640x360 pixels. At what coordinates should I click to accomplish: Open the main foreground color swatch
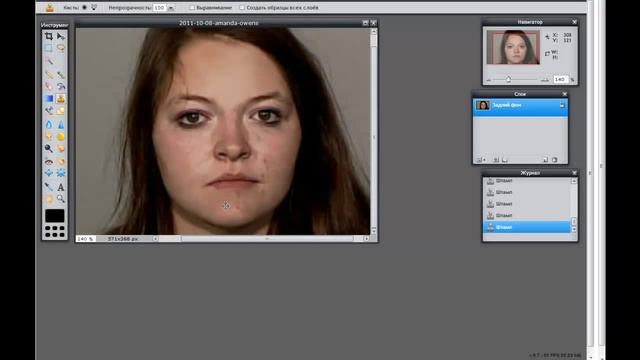55,216
